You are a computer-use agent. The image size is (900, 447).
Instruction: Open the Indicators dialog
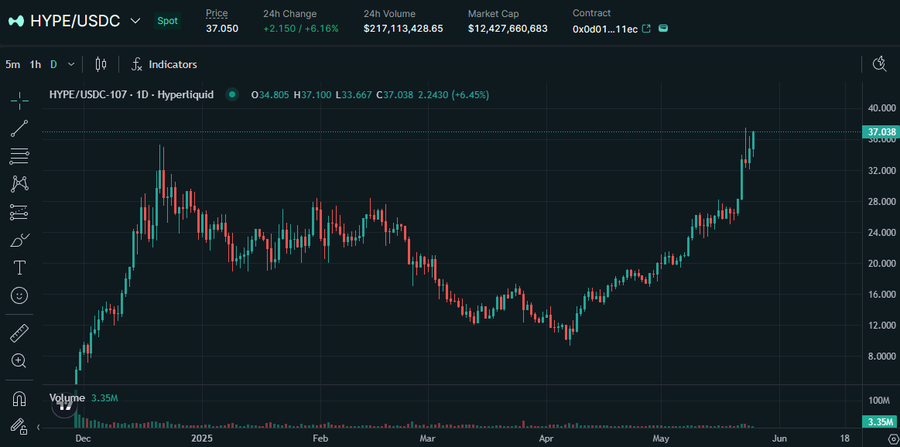click(x=164, y=64)
